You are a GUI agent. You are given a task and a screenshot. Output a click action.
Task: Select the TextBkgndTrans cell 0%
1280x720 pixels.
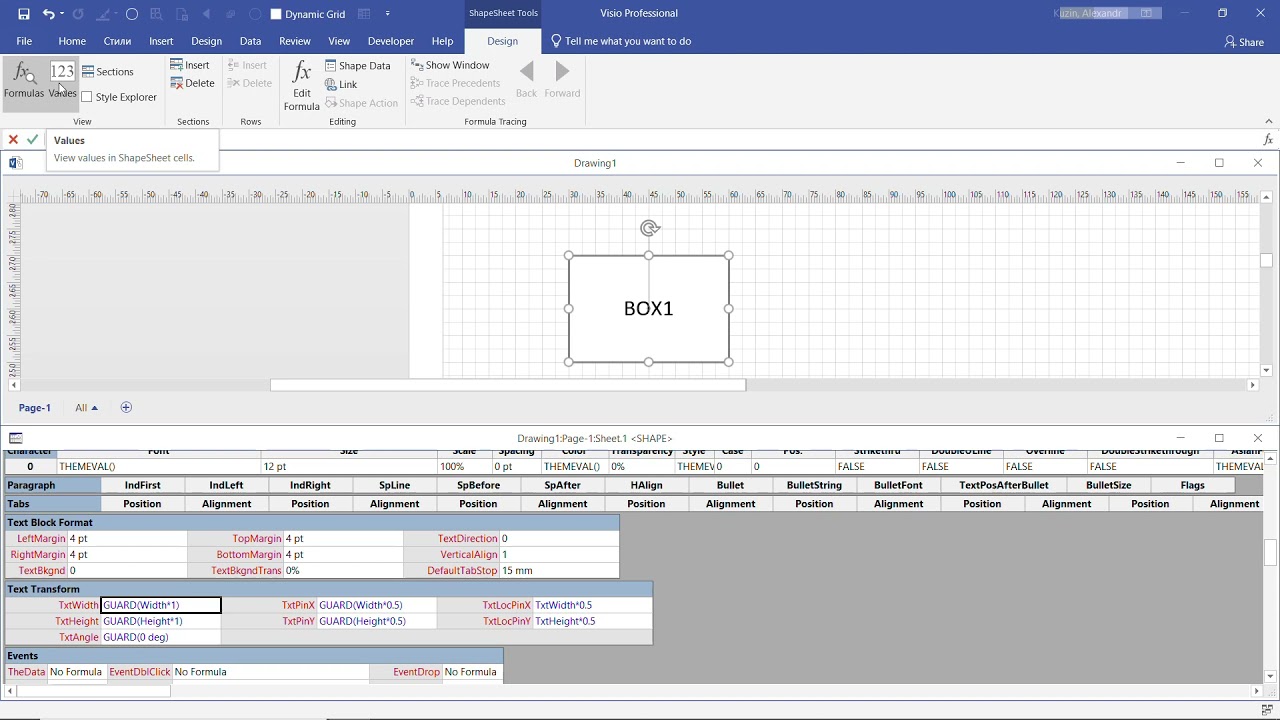point(343,570)
